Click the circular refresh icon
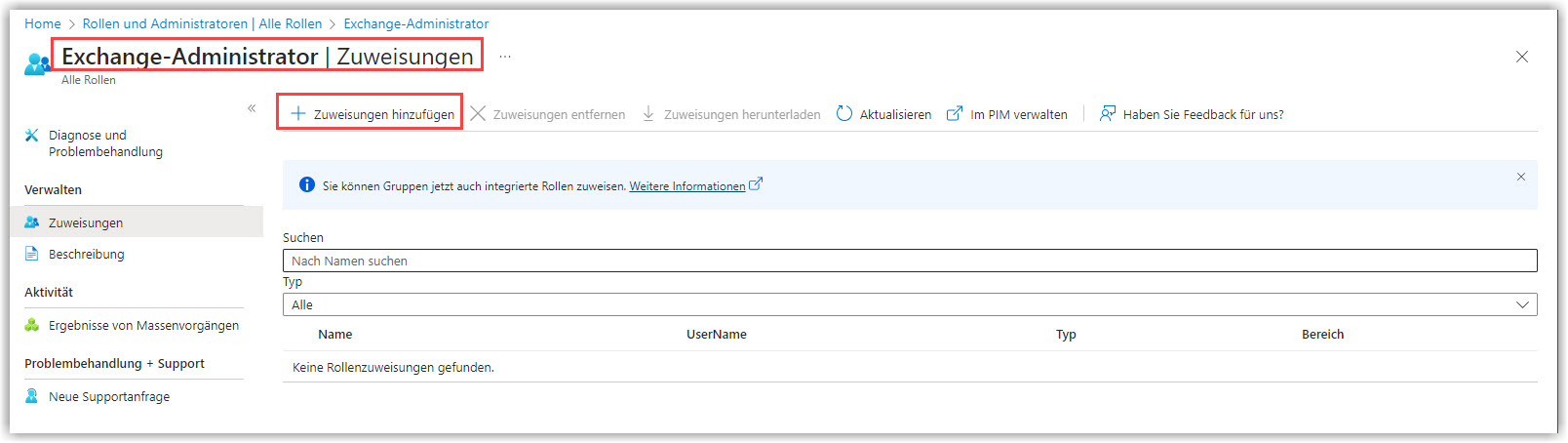The width and height of the screenshot is (1568, 443). pos(844,113)
